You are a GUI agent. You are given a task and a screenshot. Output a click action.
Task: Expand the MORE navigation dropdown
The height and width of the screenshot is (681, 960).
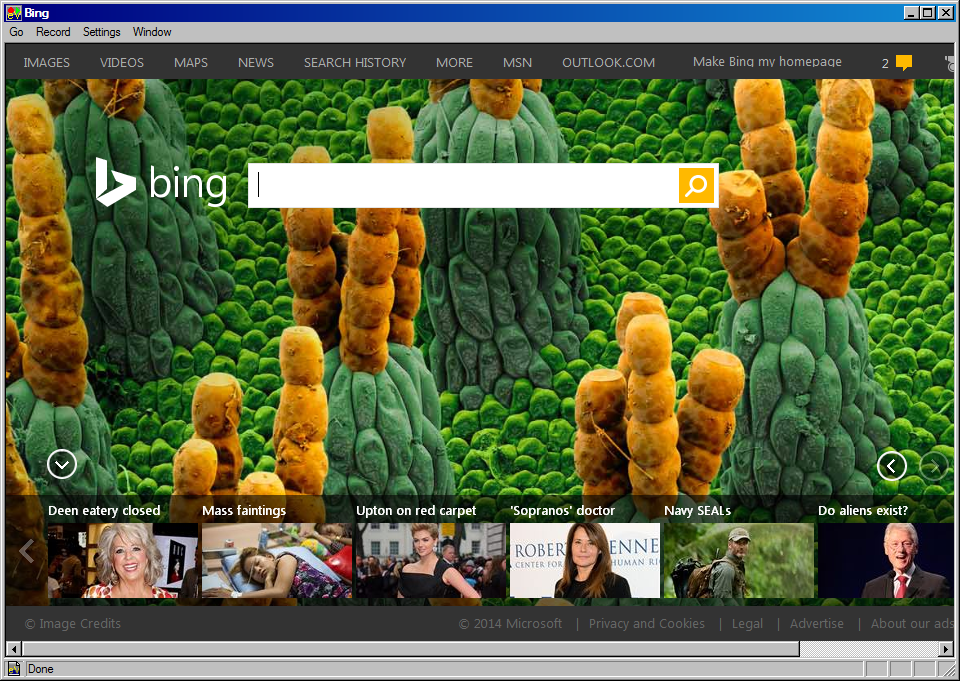click(x=454, y=62)
